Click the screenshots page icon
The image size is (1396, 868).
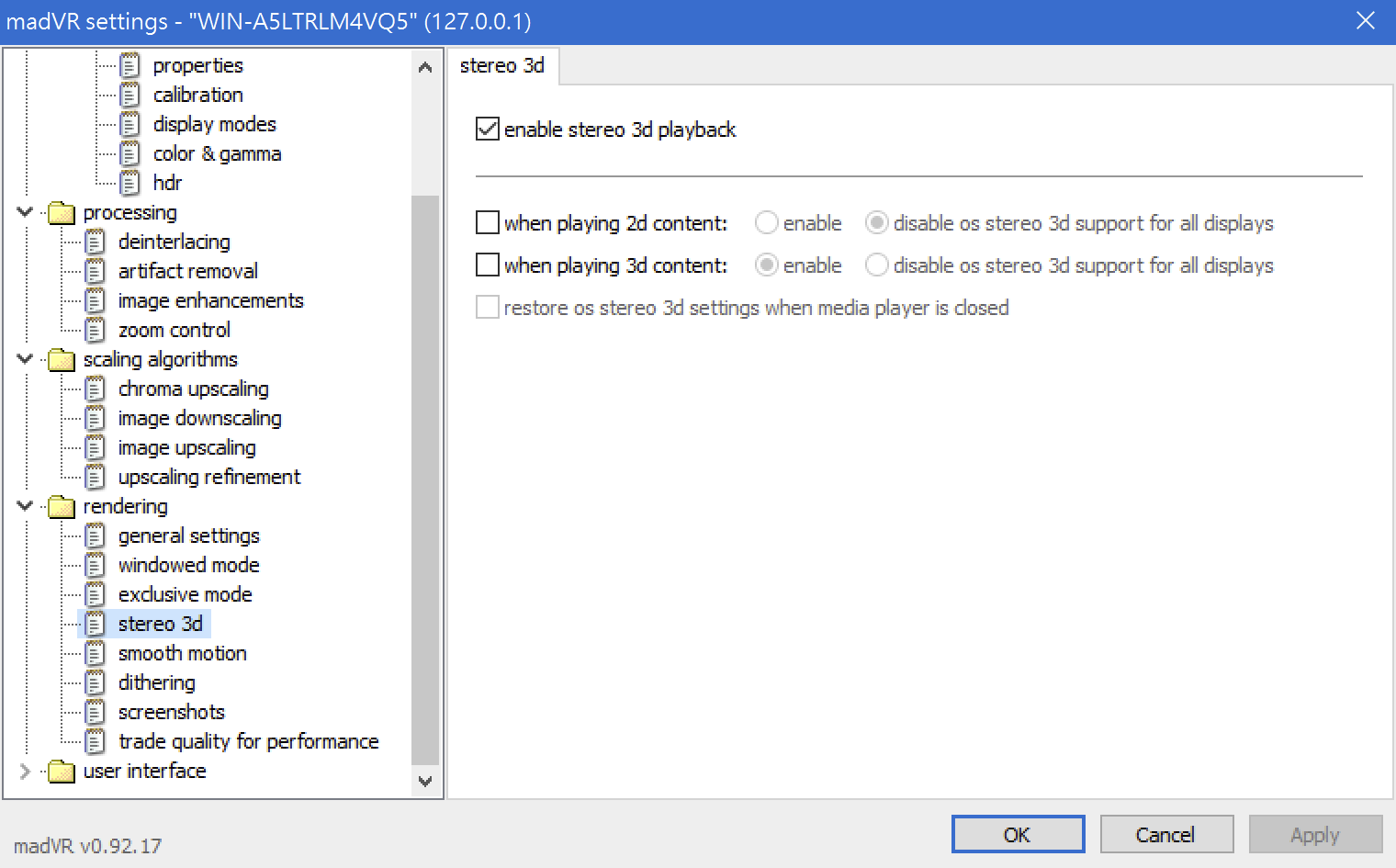point(96,712)
